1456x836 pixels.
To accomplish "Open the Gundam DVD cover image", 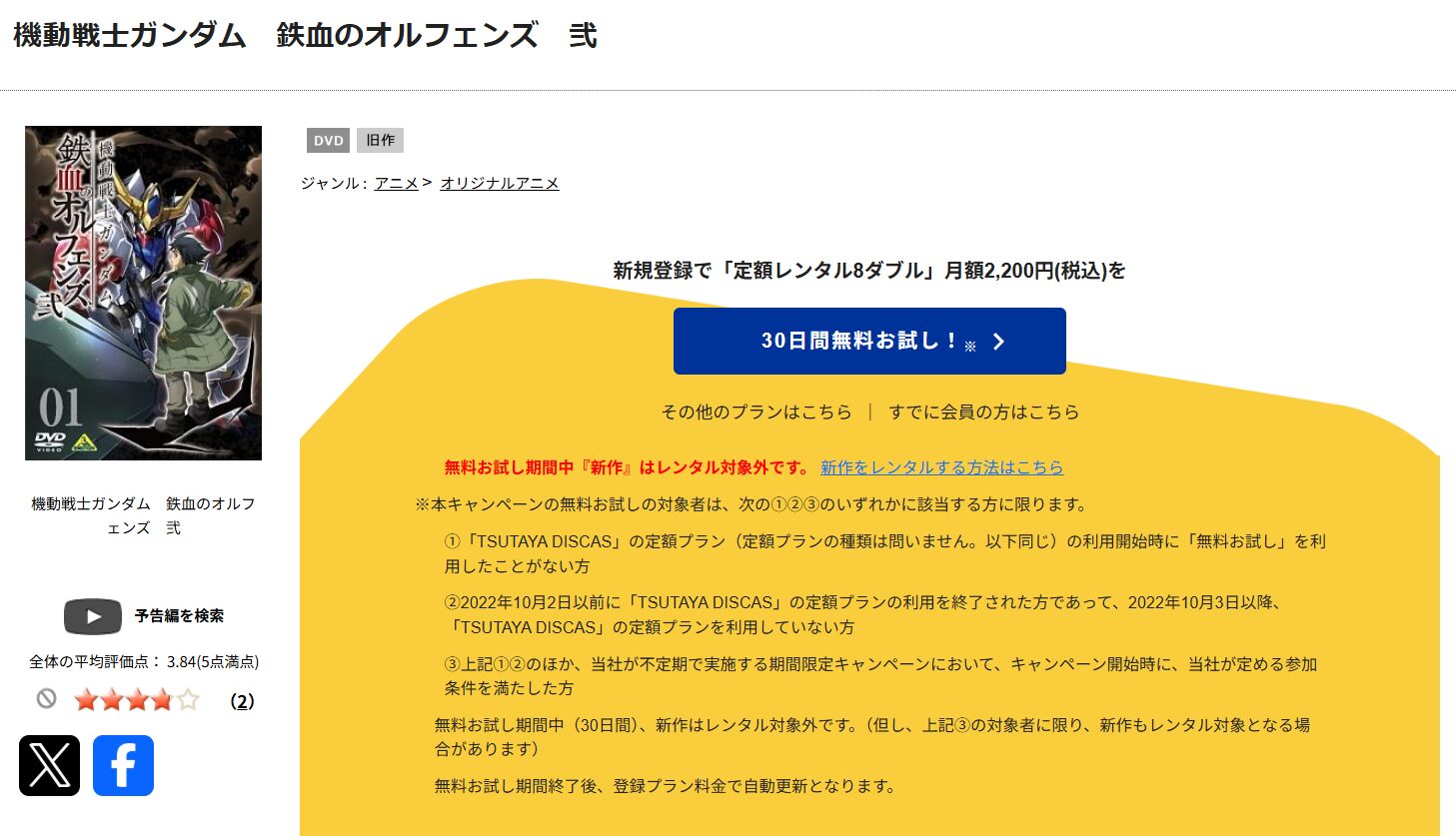I will (x=143, y=293).
